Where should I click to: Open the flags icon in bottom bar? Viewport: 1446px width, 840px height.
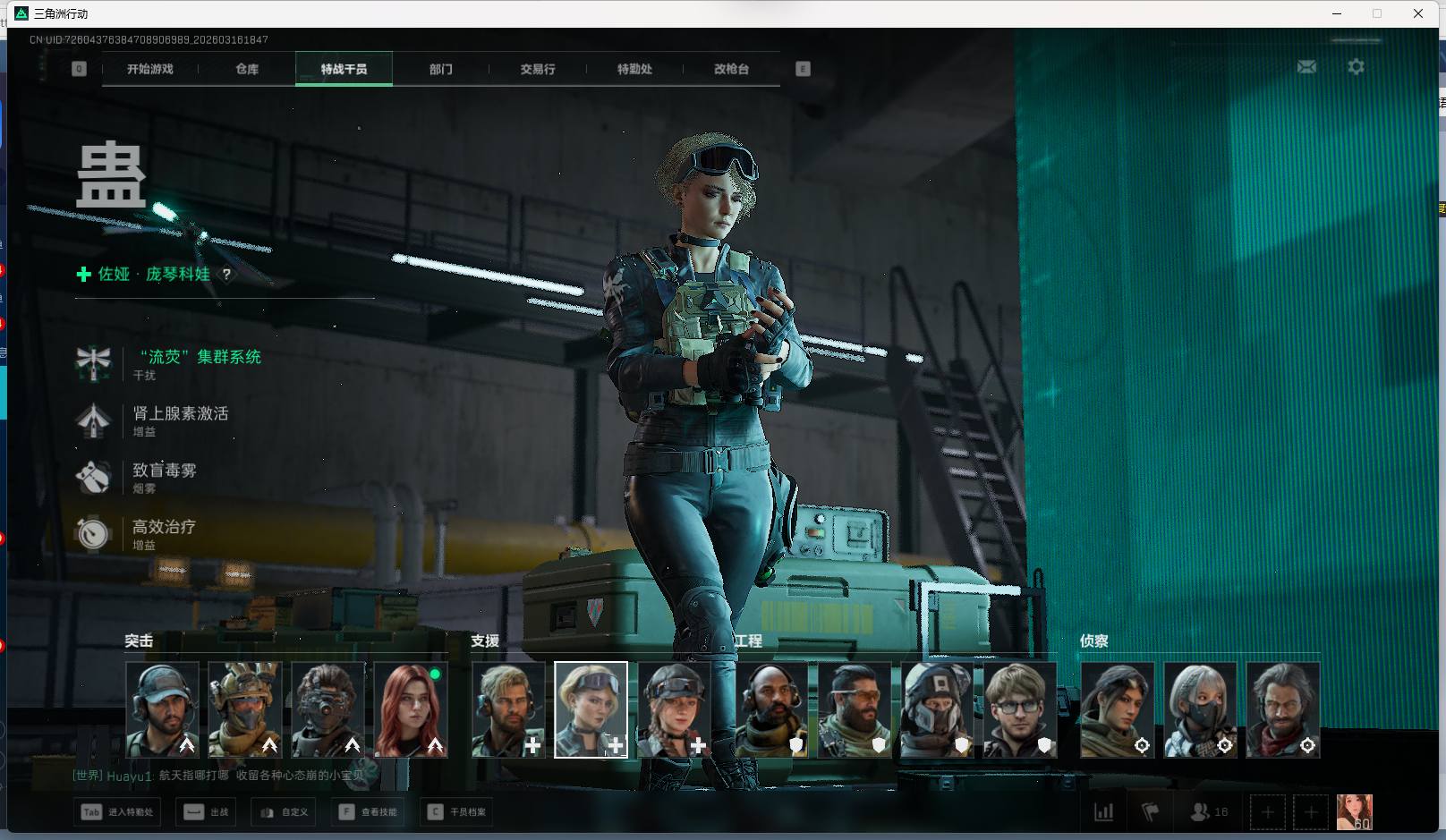[1151, 812]
